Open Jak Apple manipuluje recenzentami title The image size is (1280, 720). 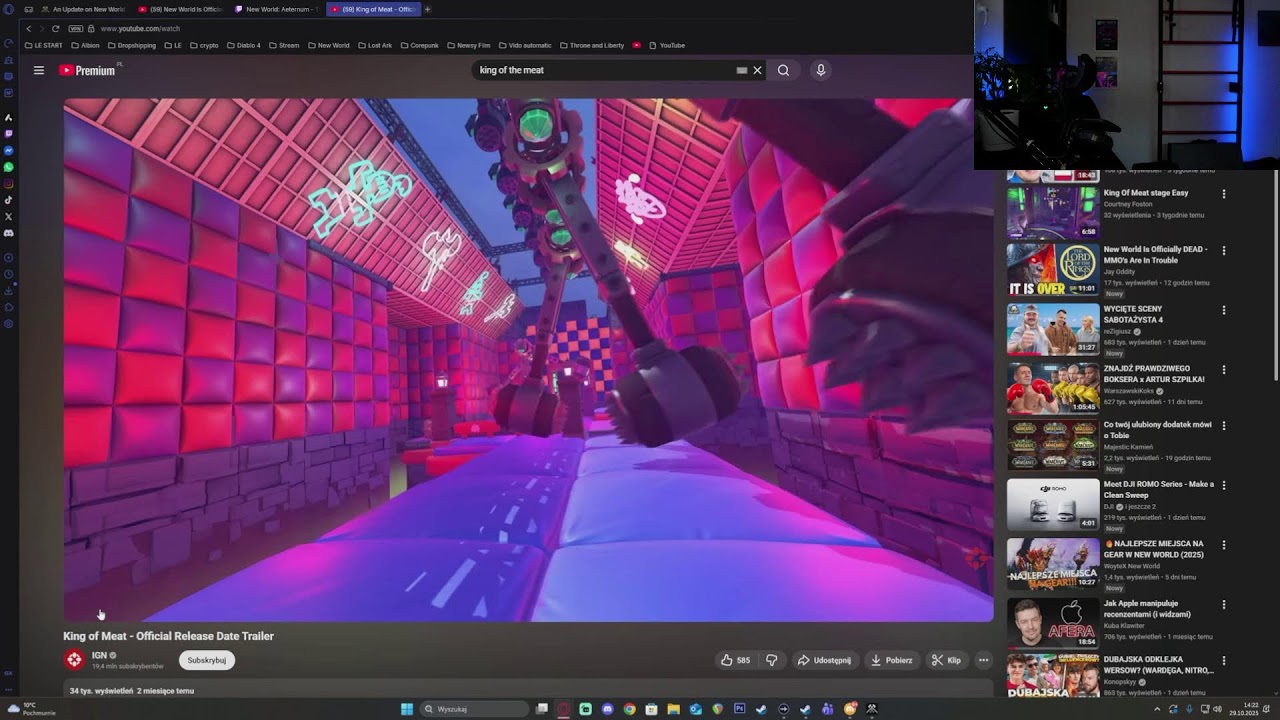pyautogui.click(x=1147, y=609)
